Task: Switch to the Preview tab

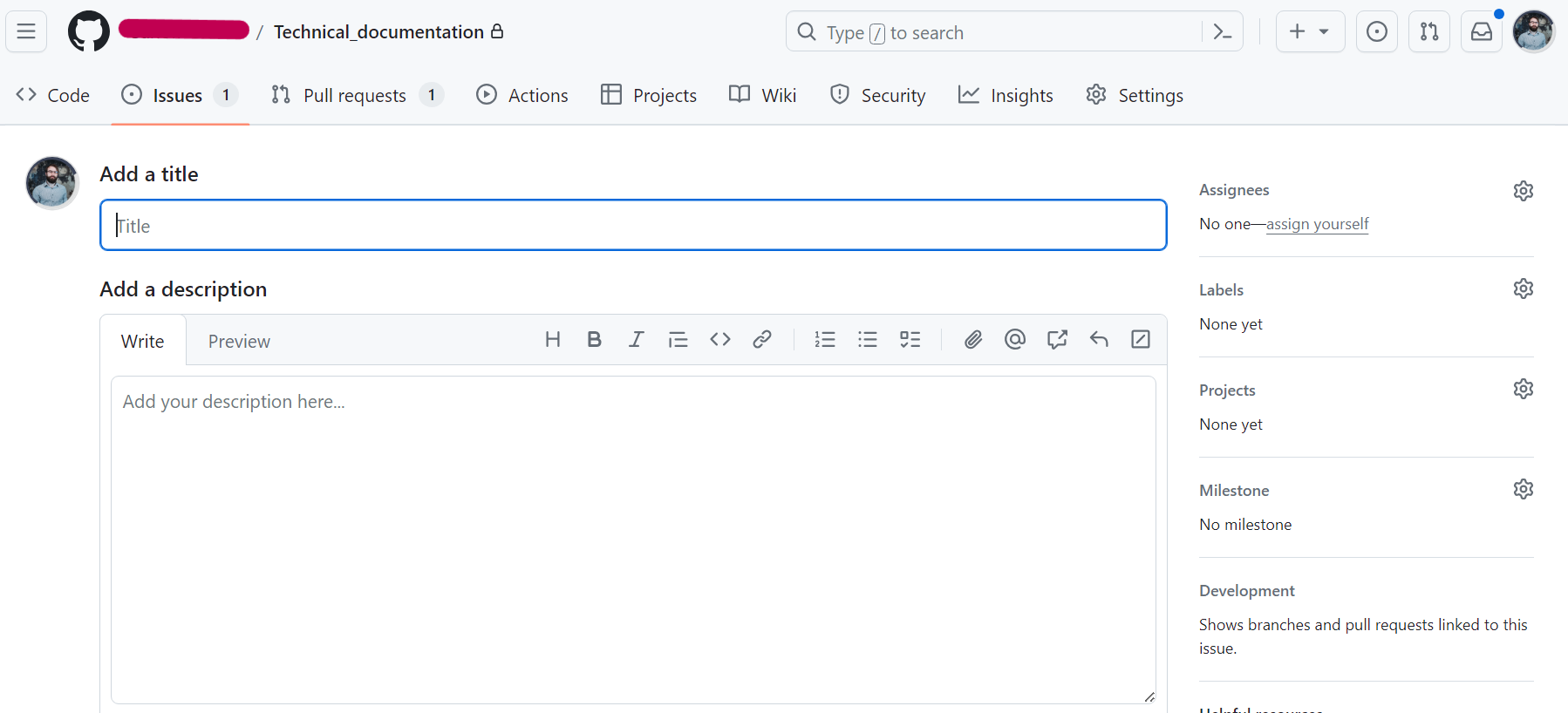Action: coord(239,342)
